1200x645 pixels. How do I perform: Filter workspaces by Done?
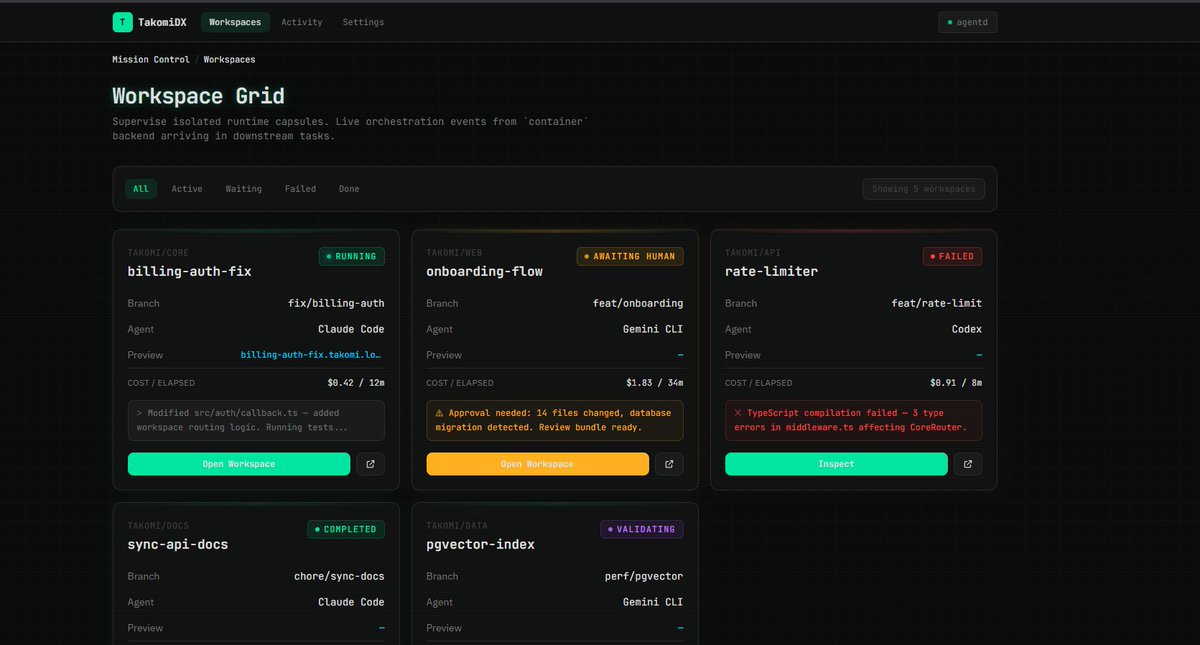(x=349, y=189)
